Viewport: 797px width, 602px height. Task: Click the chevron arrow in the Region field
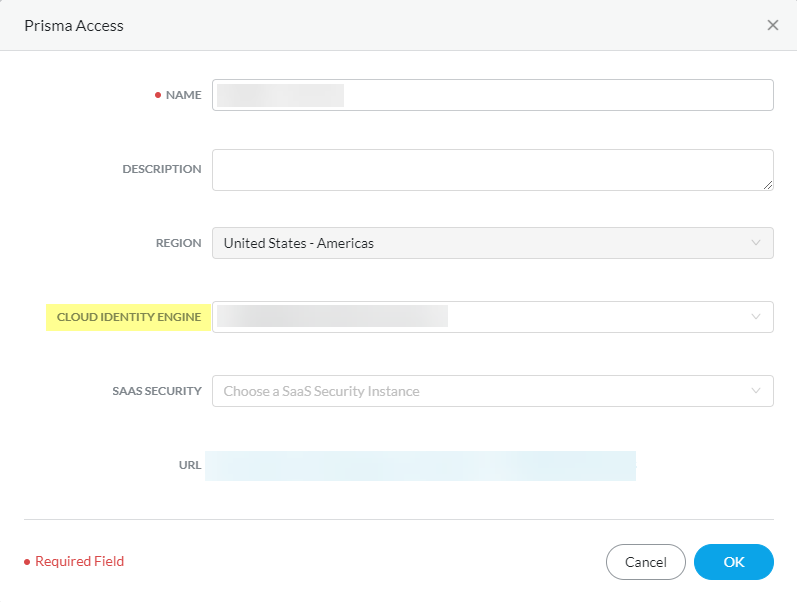pyautogui.click(x=756, y=243)
